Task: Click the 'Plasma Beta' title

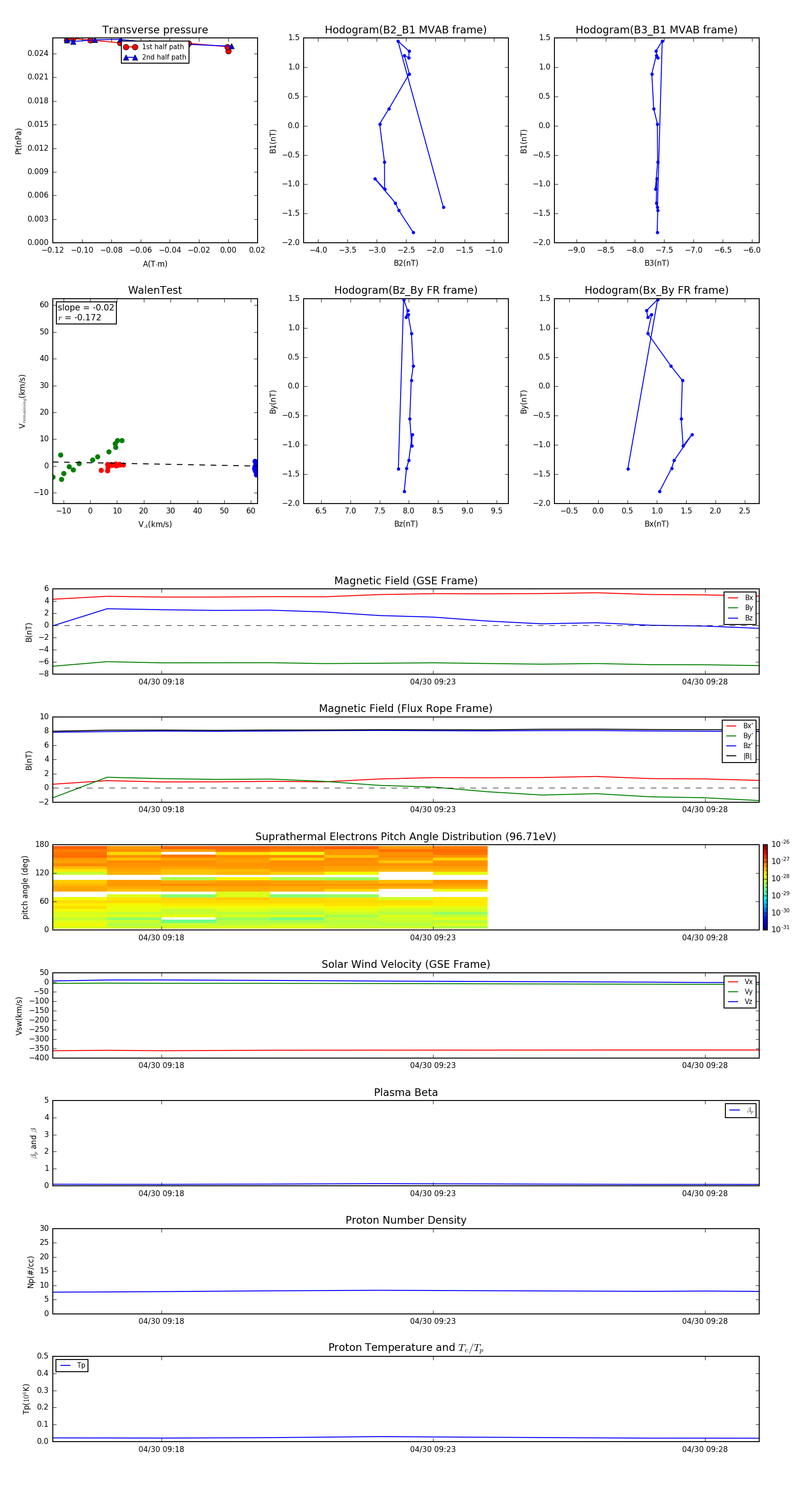Action: 406,1092
